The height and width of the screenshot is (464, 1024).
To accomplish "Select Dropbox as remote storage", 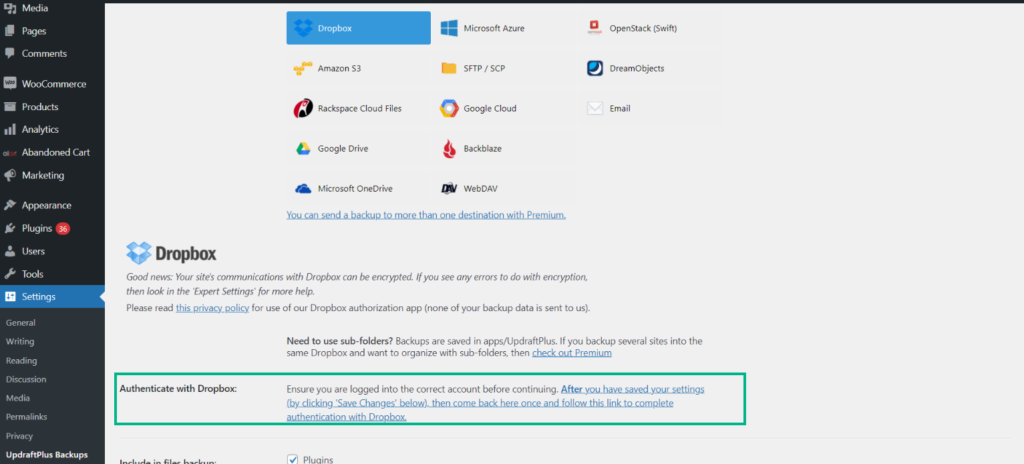I will [x=359, y=28].
